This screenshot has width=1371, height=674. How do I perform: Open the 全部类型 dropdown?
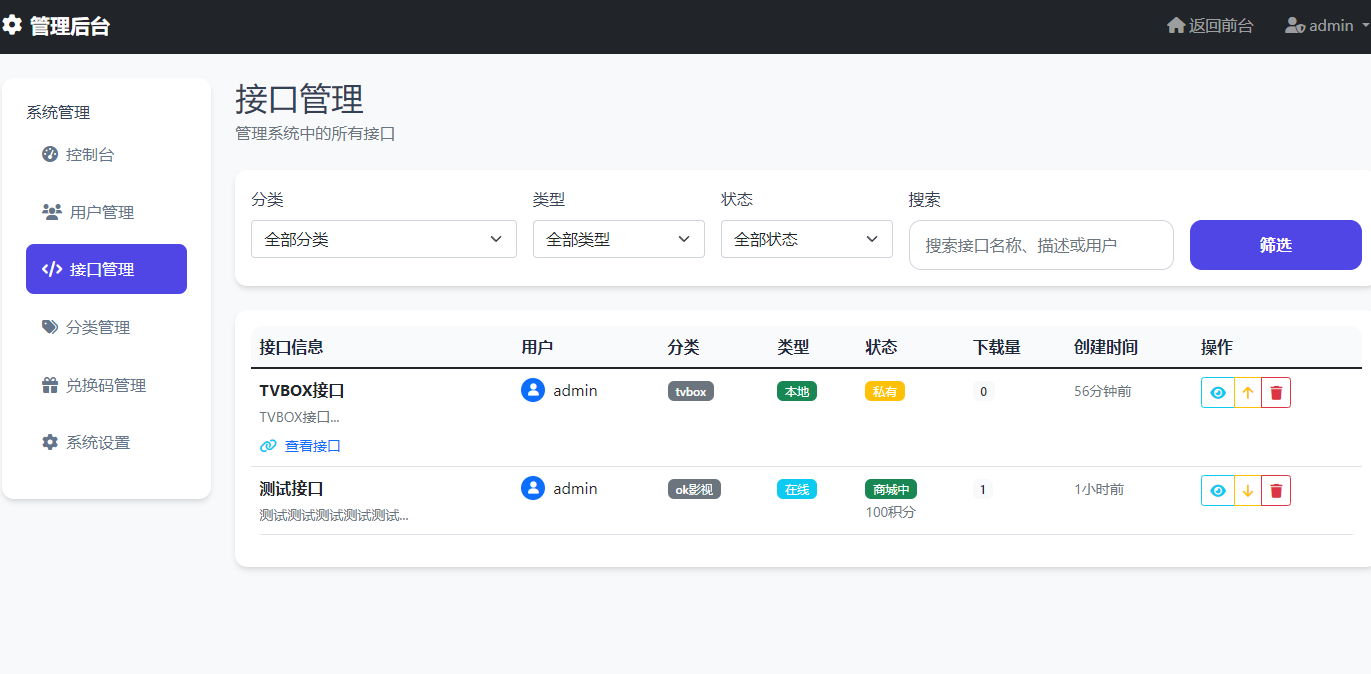point(618,239)
